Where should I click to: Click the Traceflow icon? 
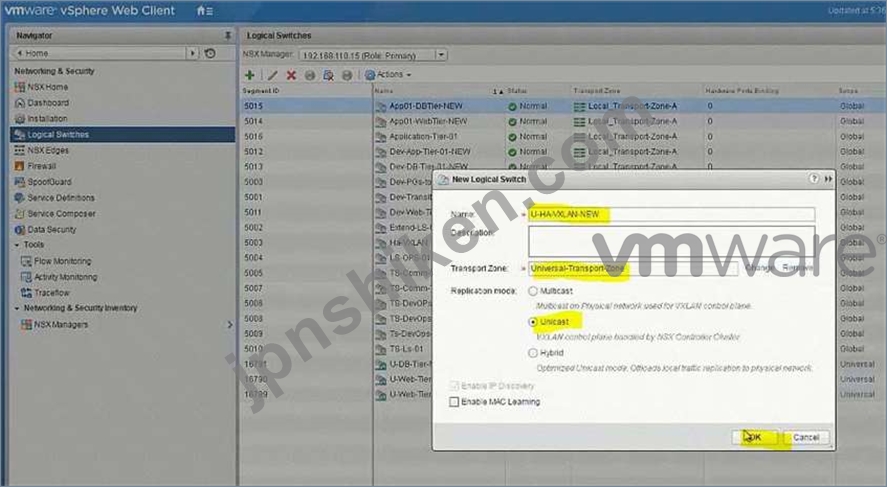click(26, 293)
